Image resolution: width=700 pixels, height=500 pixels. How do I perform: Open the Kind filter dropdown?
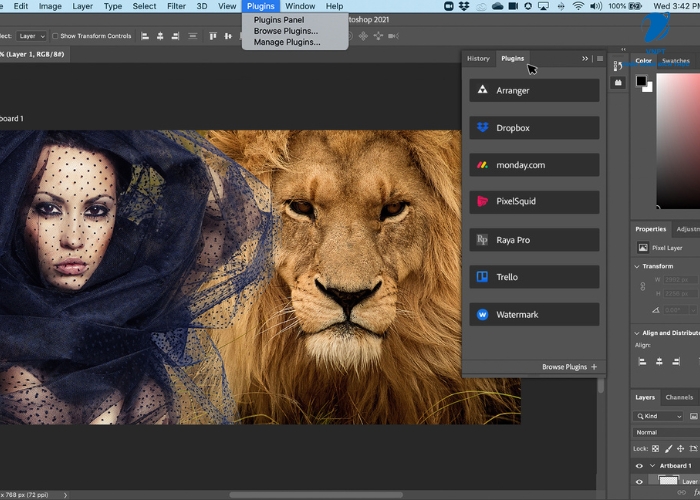(658, 416)
